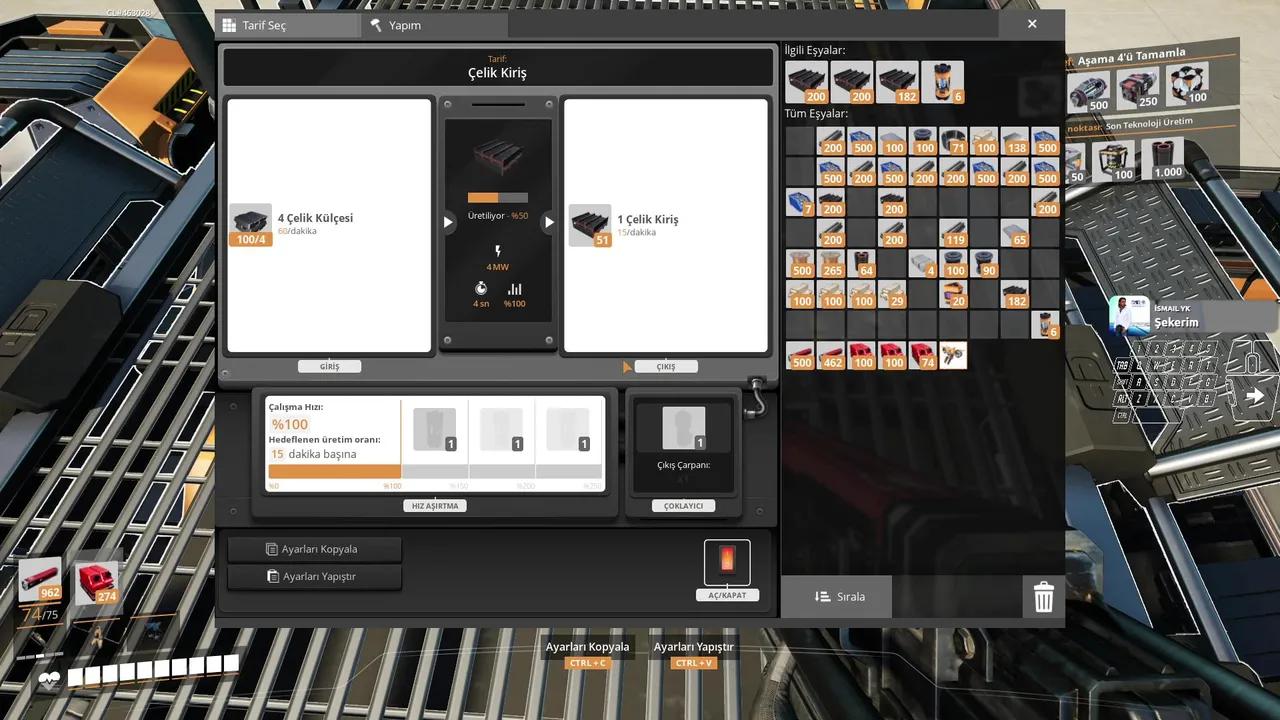
Task: Click the '15/dakika' output rate text
Action: (x=636, y=232)
